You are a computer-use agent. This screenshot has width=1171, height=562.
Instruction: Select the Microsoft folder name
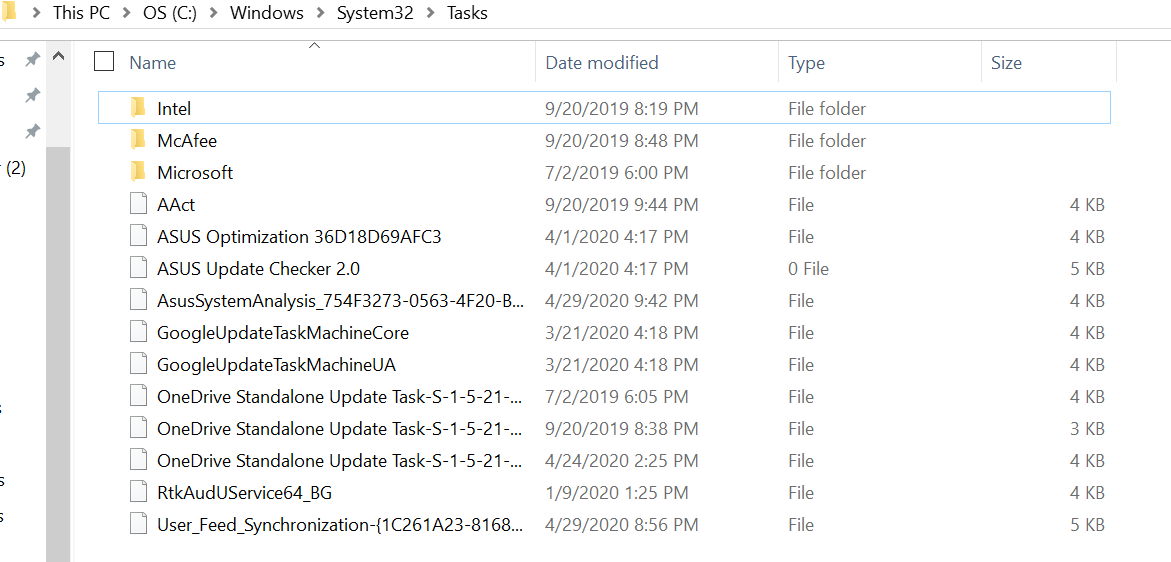click(x=195, y=173)
